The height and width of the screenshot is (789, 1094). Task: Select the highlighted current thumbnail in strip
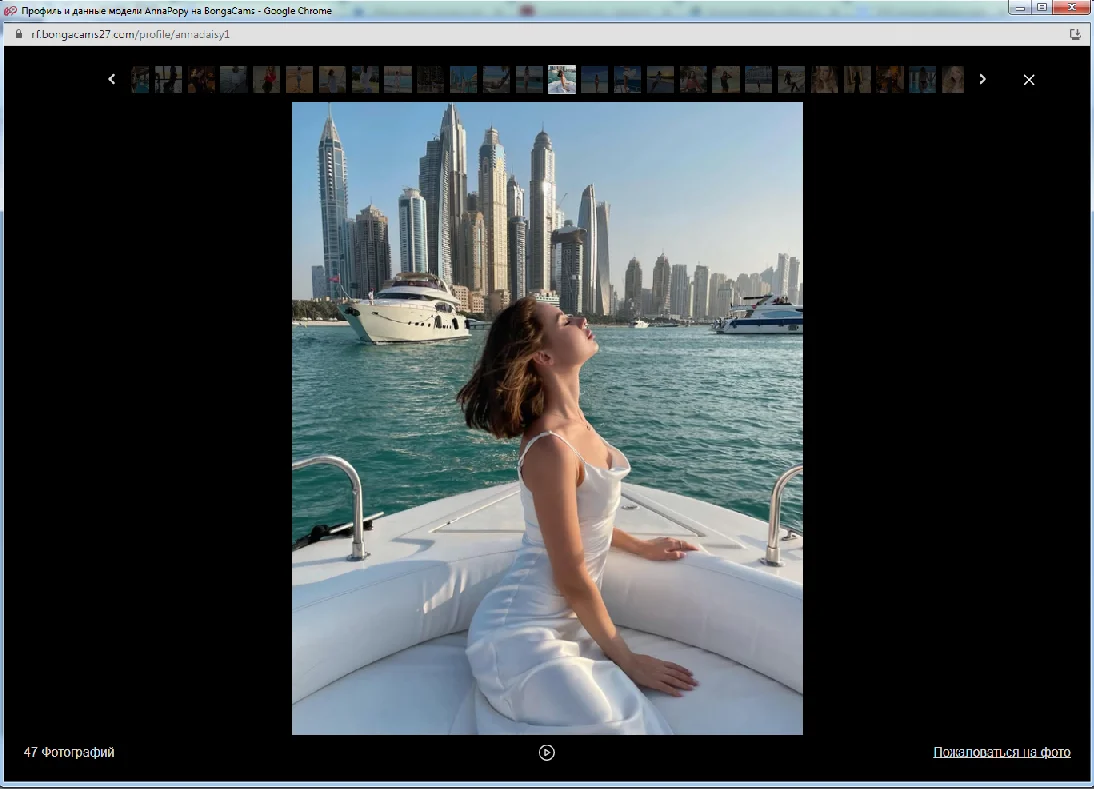(x=562, y=80)
